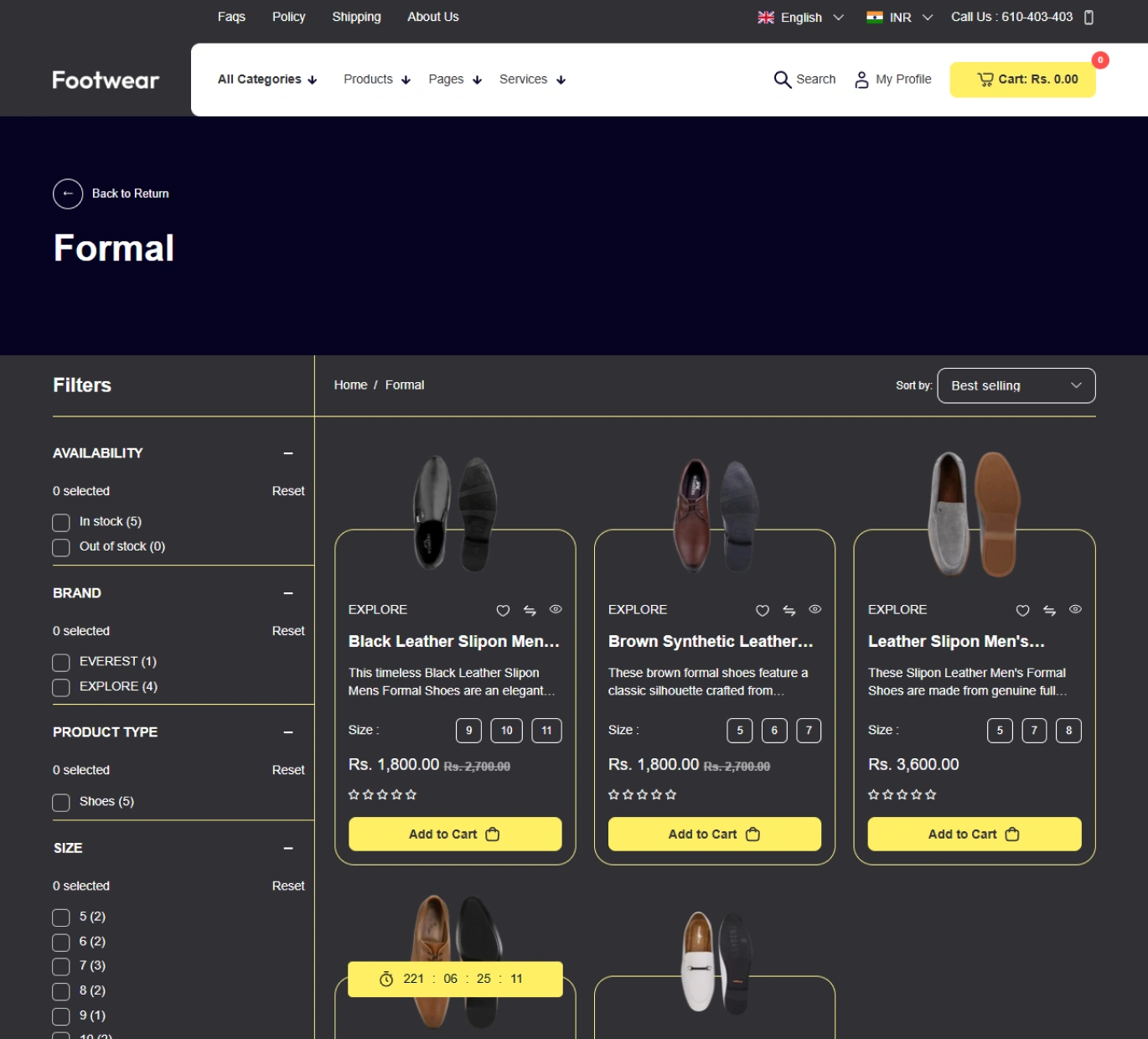This screenshot has height=1039, width=1148.
Task: Compare Leather Slipon Men's using arrows icon
Action: [x=1049, y=611]
